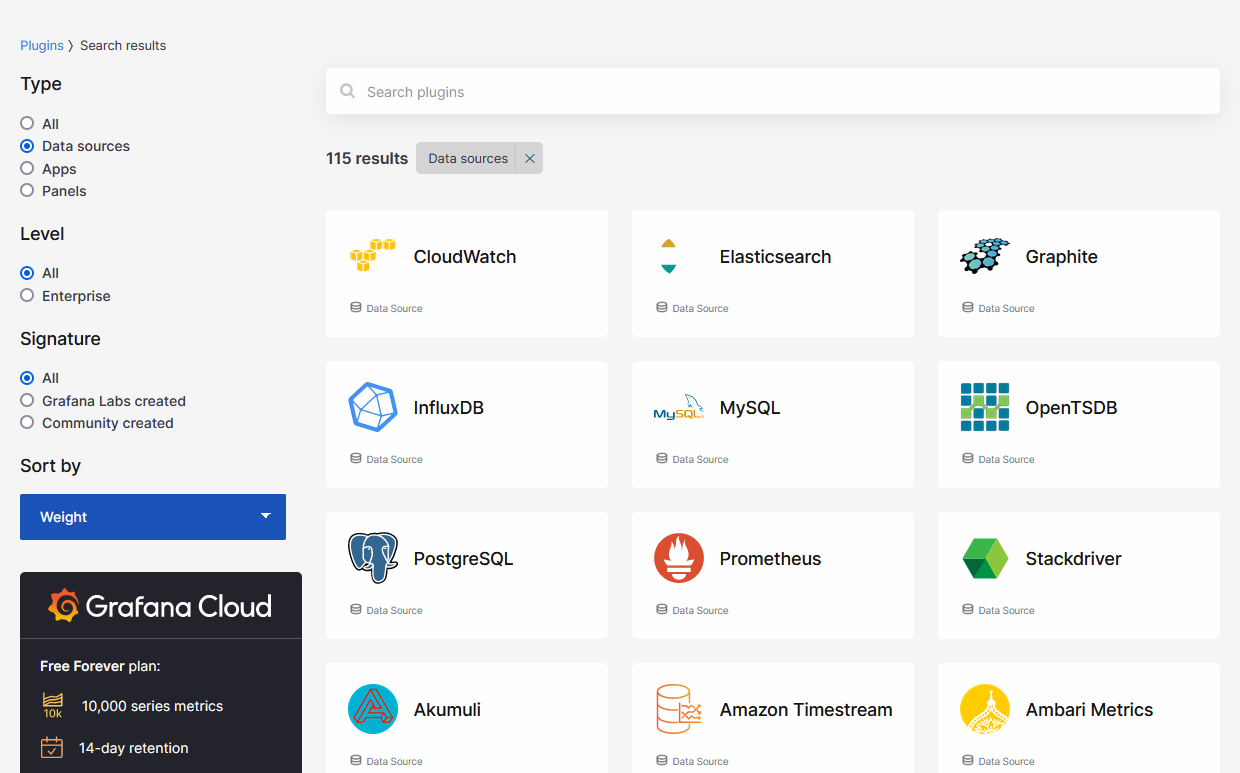Viewport: 1240px width, 773px height.
Task: Focus the Search plugins input field
Action: pos(773,91)
